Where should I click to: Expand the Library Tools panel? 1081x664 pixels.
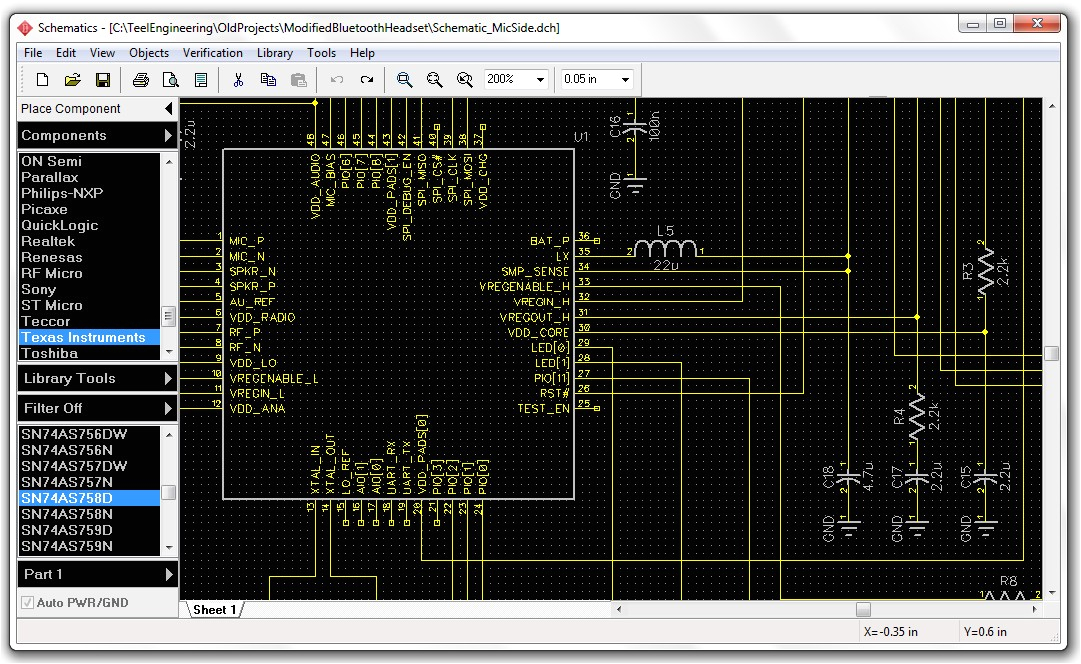point(96,378)
